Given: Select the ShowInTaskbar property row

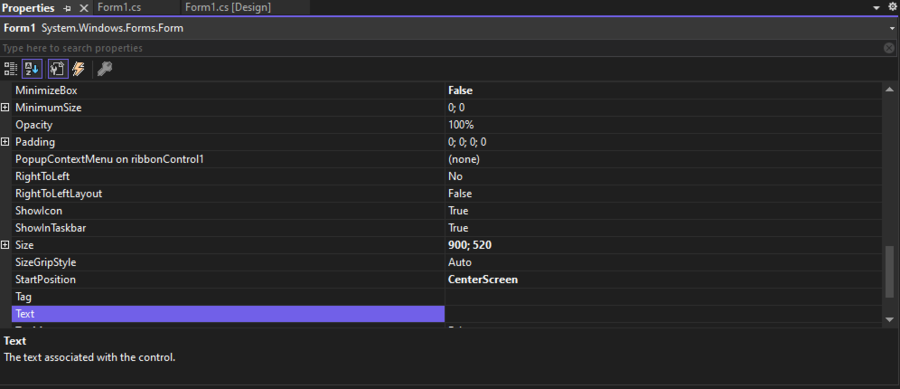Looking at the screenshot, I should pyautogui.click(x=228, y=228).
